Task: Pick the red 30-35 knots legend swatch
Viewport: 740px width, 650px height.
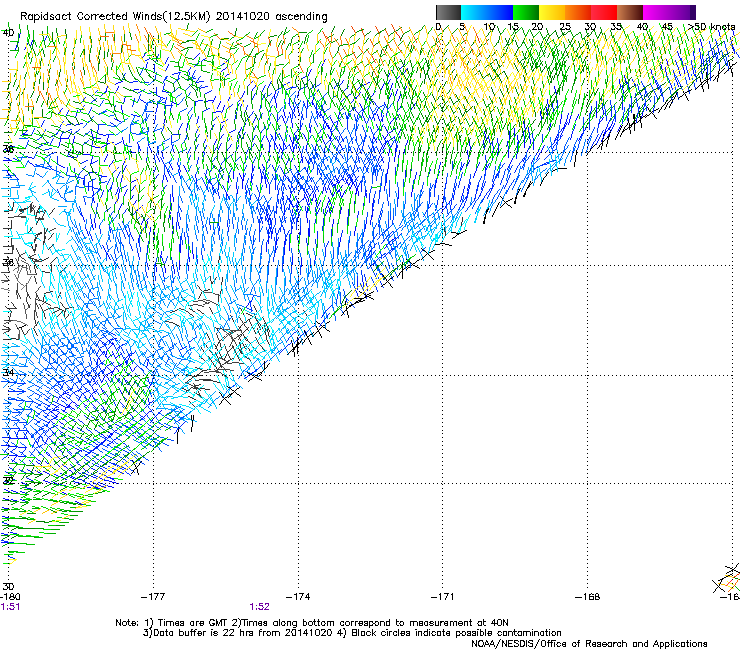Action: 604,12
